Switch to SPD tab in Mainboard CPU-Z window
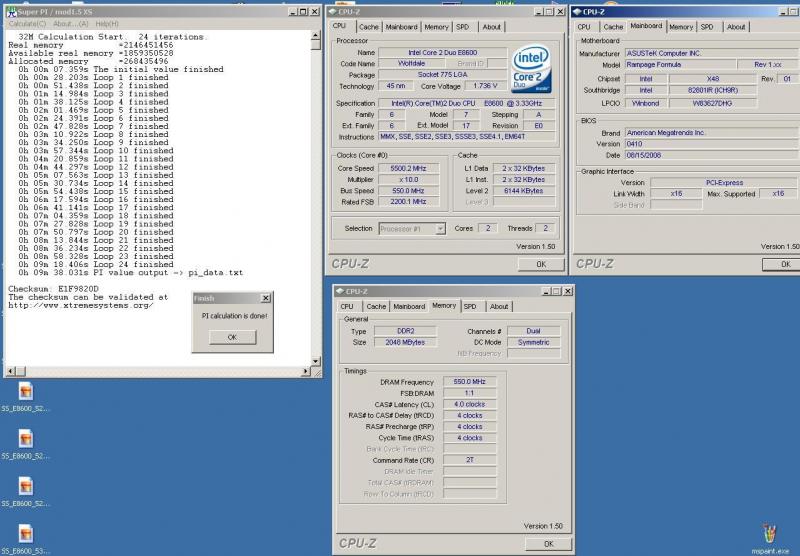The width and height of the screenshot is (800, 556). [x=707, y=27]
